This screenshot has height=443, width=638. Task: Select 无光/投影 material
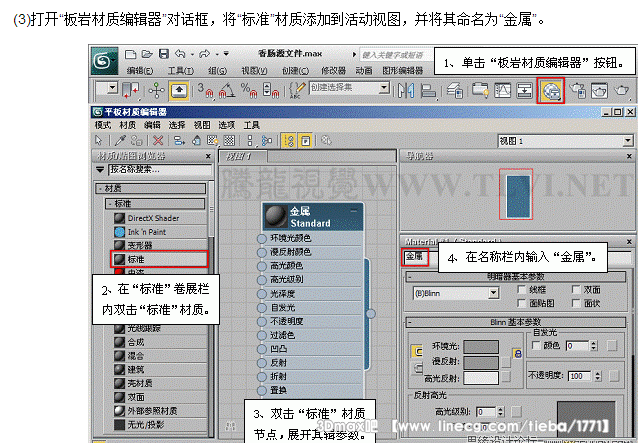[160, 425]
